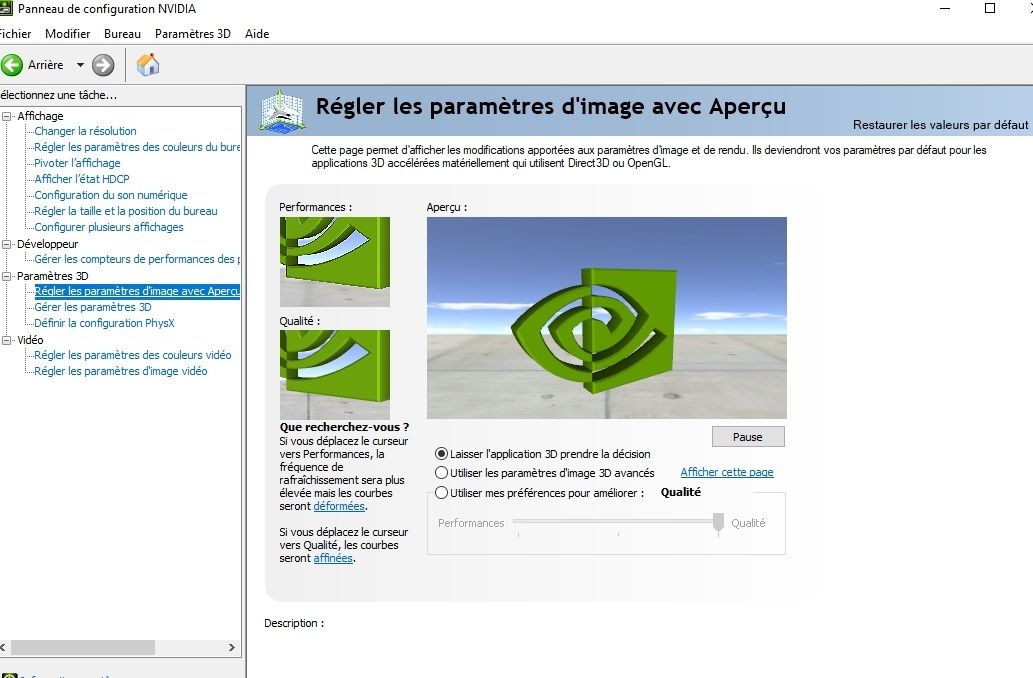Click the task pane horizontal scrollbar thumb

pyautogui.click(x=83, y=648)
